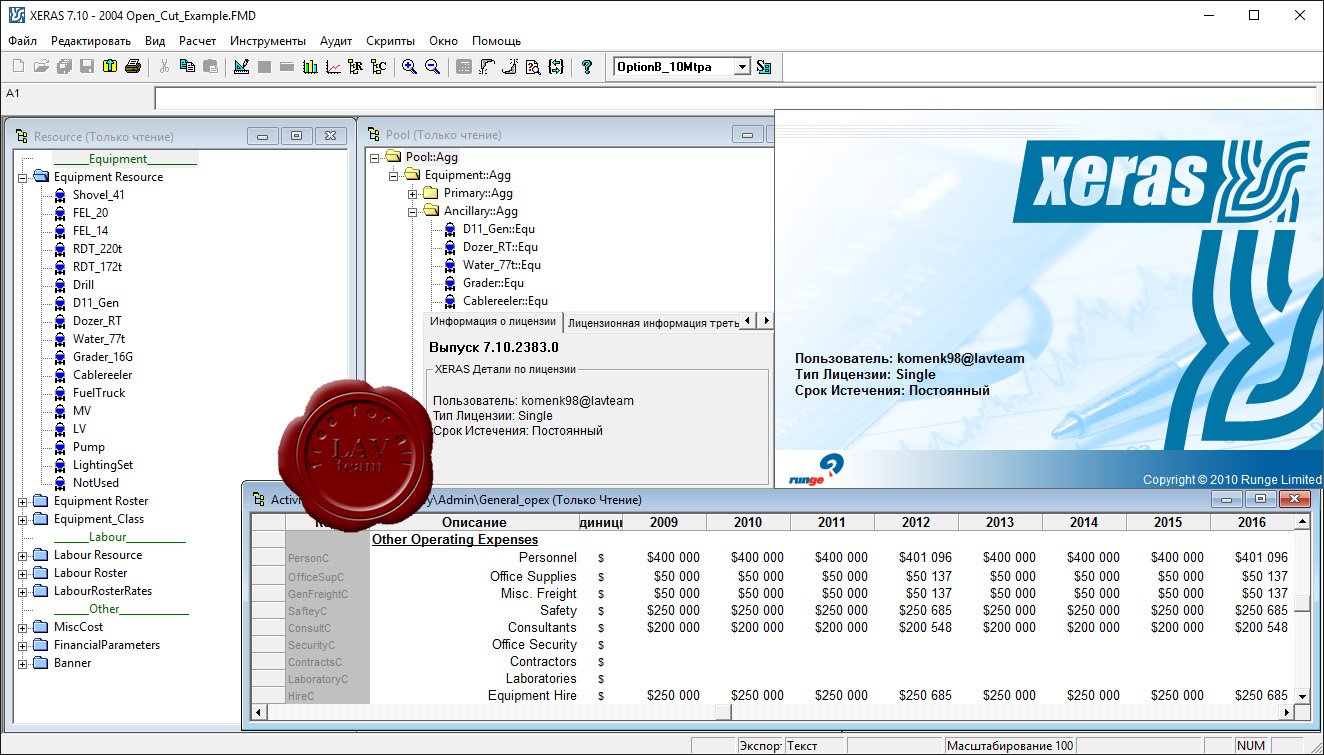
Task: Click the Copy toolbar icon
Action: 187,67
